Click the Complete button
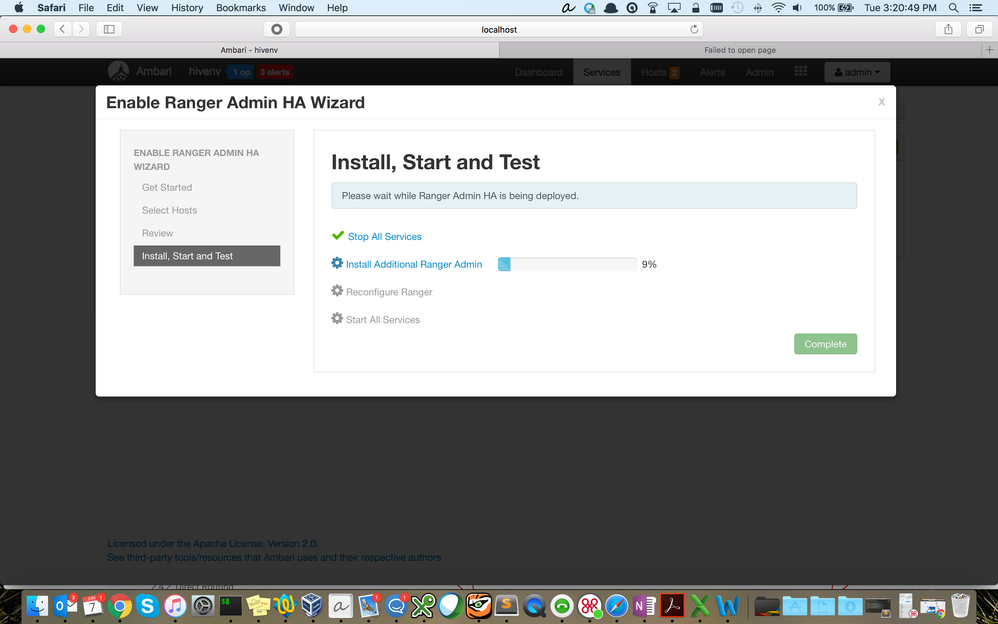998x624 pixels. 826,344
